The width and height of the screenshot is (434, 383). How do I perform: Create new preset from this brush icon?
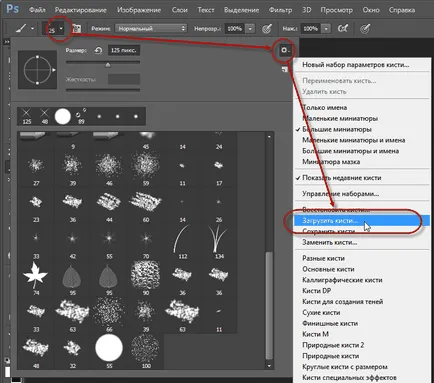pos(284,69)
